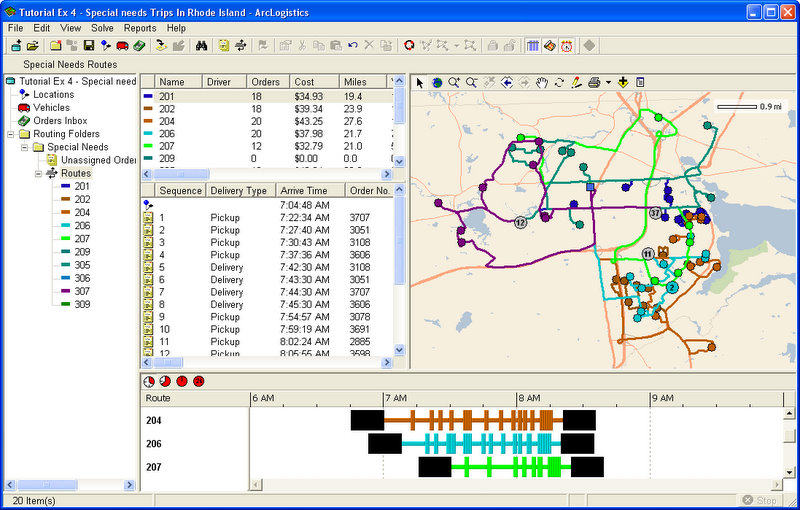Image resolution: width=800 pixels, height=510 pixels.
Task: Select the Pan hand tool on map toolbar
Action: pyautogui.click(x=541, y=82)
